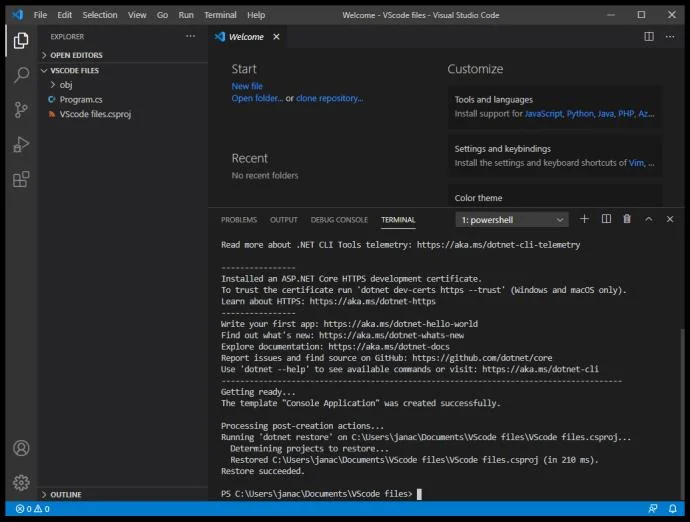This screenshot has width=690, height=522.
Task: Open the feedback icon in status bar
Action: [653, 509]
